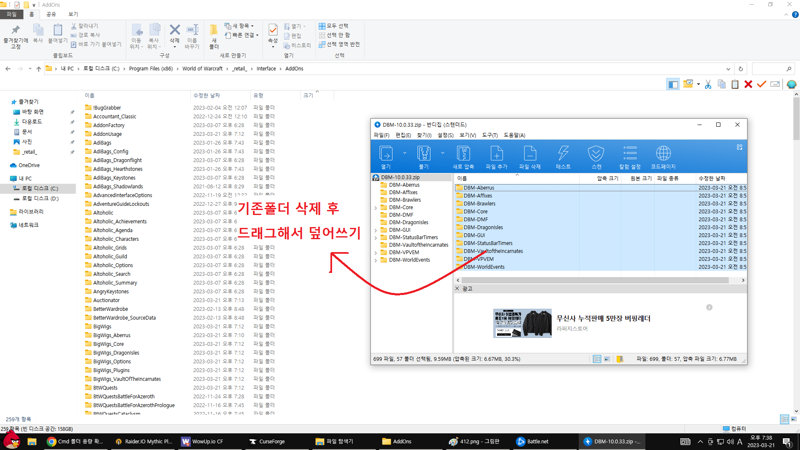Expand the DBM-Core node in Bandizip's tree

point(376,208)
